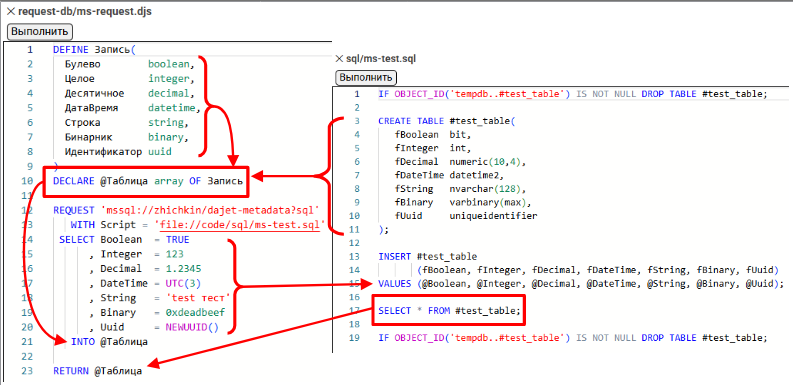Click the 'fUuid uniqueidentifier' column line
Screen dimensions: 793x385
(x=466, y=216)
